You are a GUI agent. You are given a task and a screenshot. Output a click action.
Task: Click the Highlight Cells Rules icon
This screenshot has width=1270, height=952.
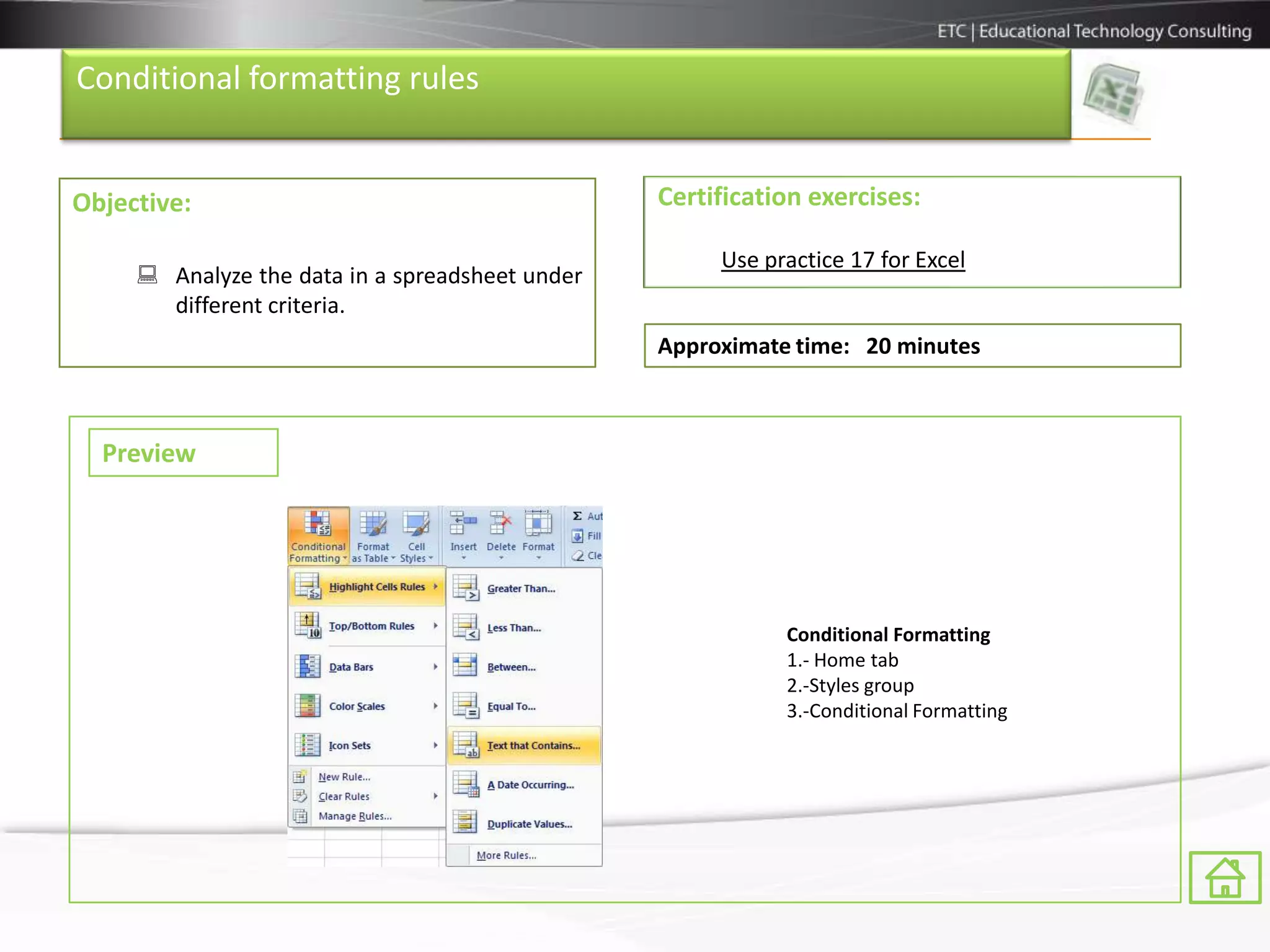click(308, 586)
